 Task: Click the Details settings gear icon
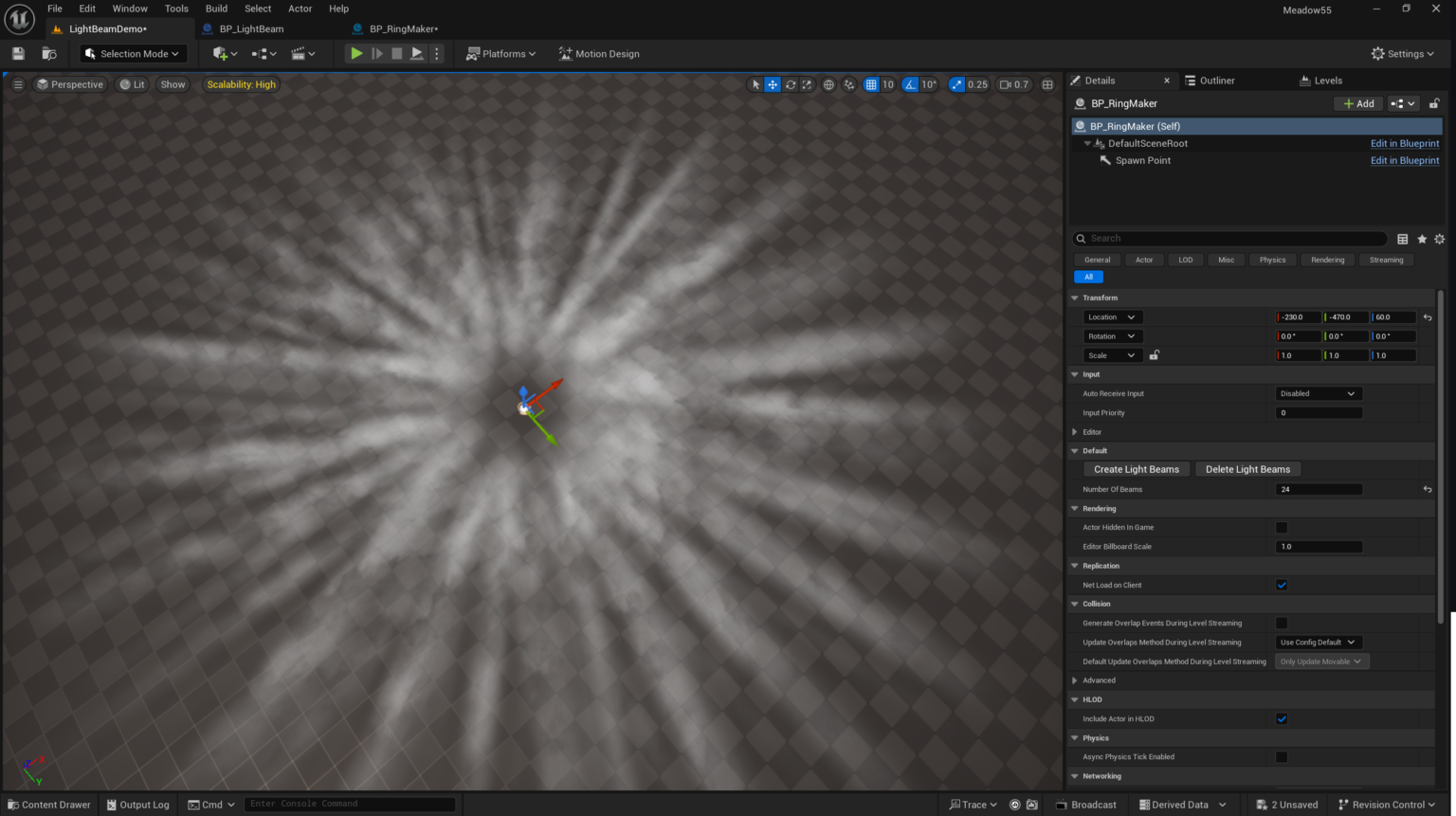click(1439, 239)
